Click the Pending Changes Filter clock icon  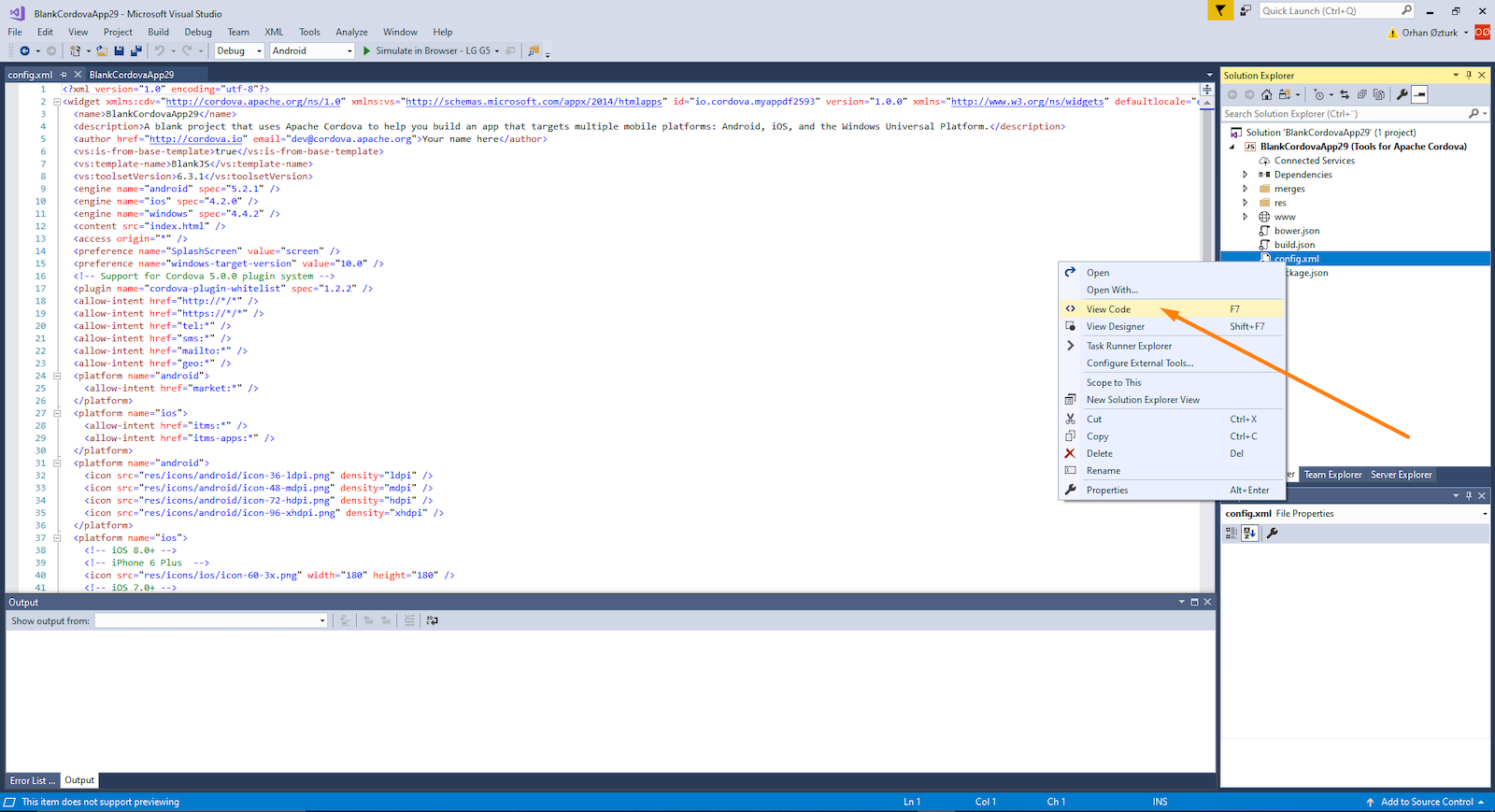point(1318,94)
